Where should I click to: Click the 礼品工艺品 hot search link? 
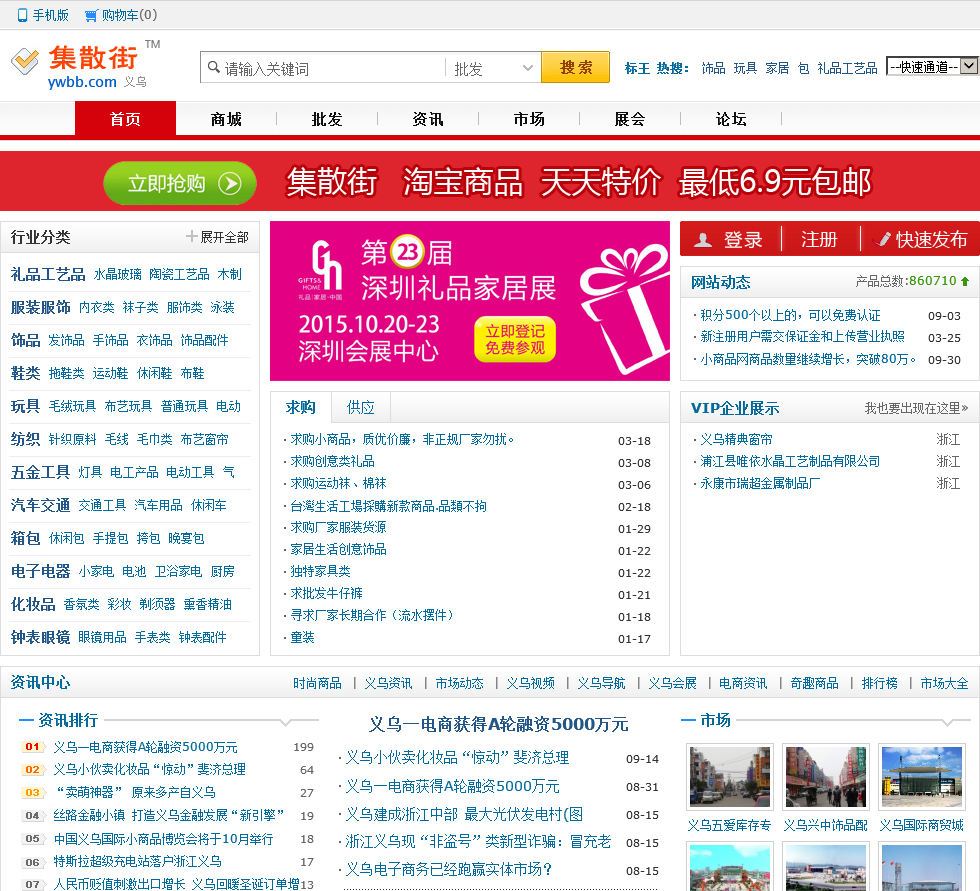click(848, 67)
